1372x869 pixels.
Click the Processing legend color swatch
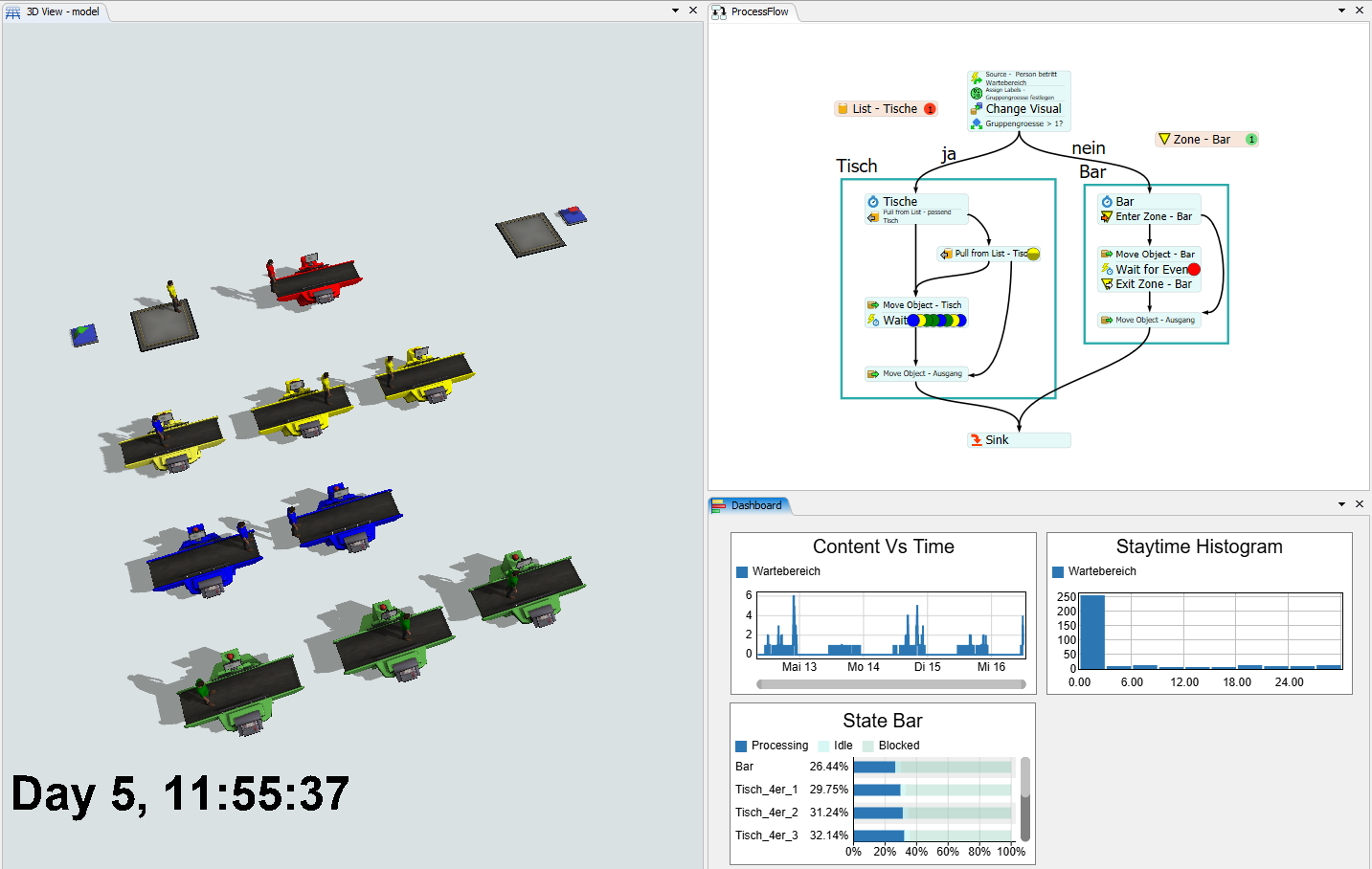(741, 746)
